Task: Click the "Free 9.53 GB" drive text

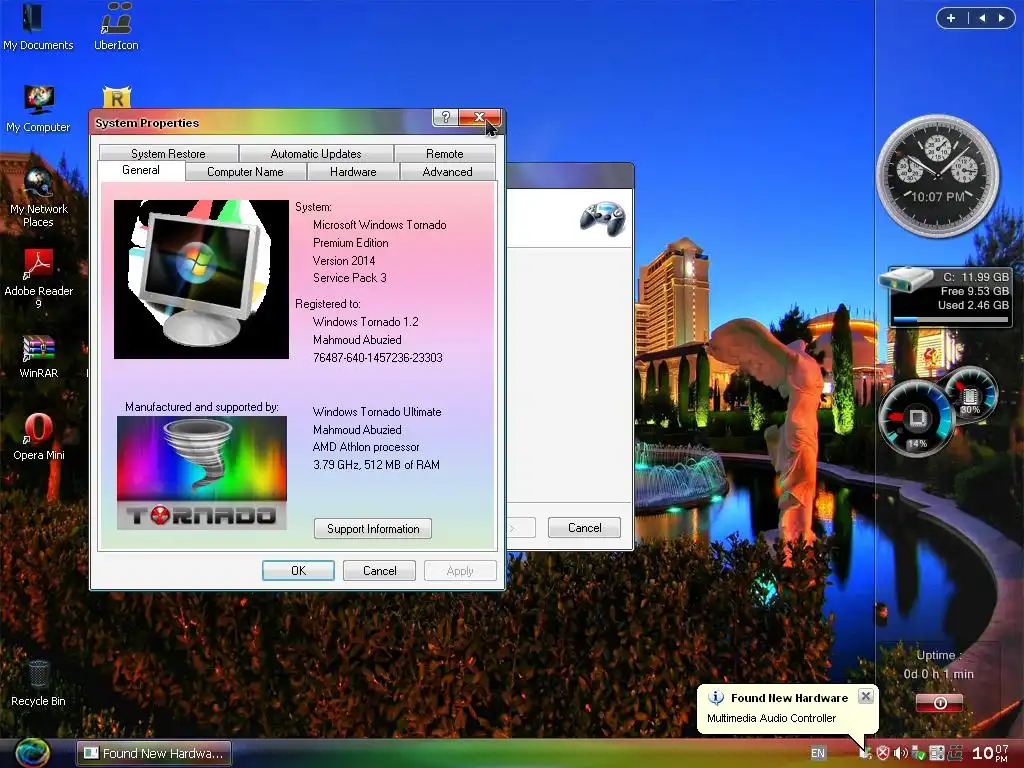Action: pyautogui.click(x=974, y=291)
